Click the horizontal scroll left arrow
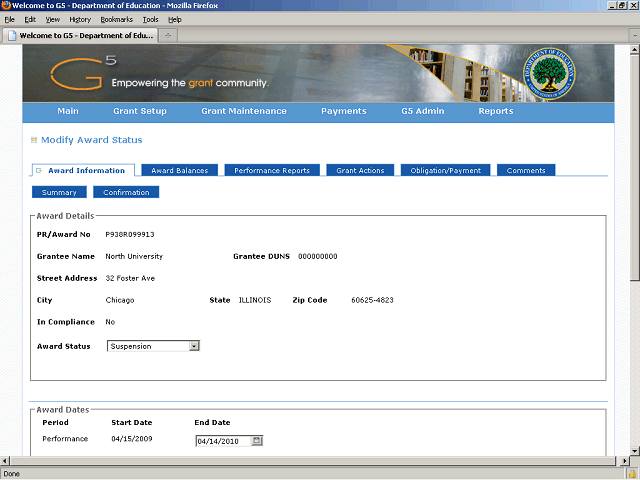The height and width of the screenshot is (480, 640). pos(4,461)
